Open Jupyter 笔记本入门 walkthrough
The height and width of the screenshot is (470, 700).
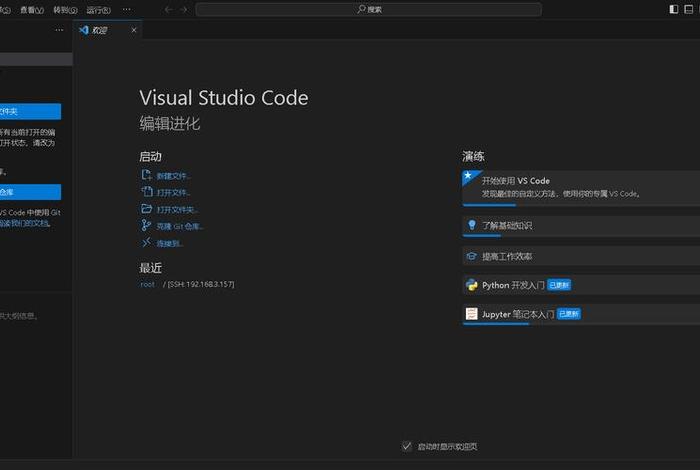[x=581, y=314]
